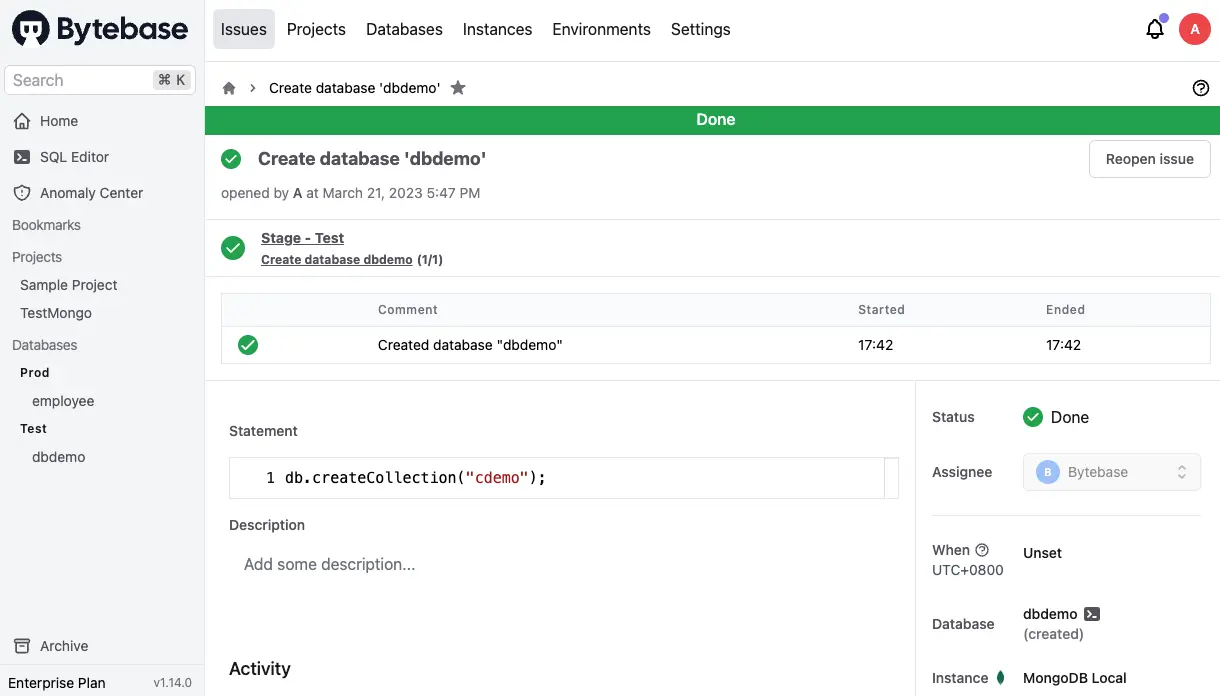
Task: Open the notifications bell
Action: (1155, 29)
